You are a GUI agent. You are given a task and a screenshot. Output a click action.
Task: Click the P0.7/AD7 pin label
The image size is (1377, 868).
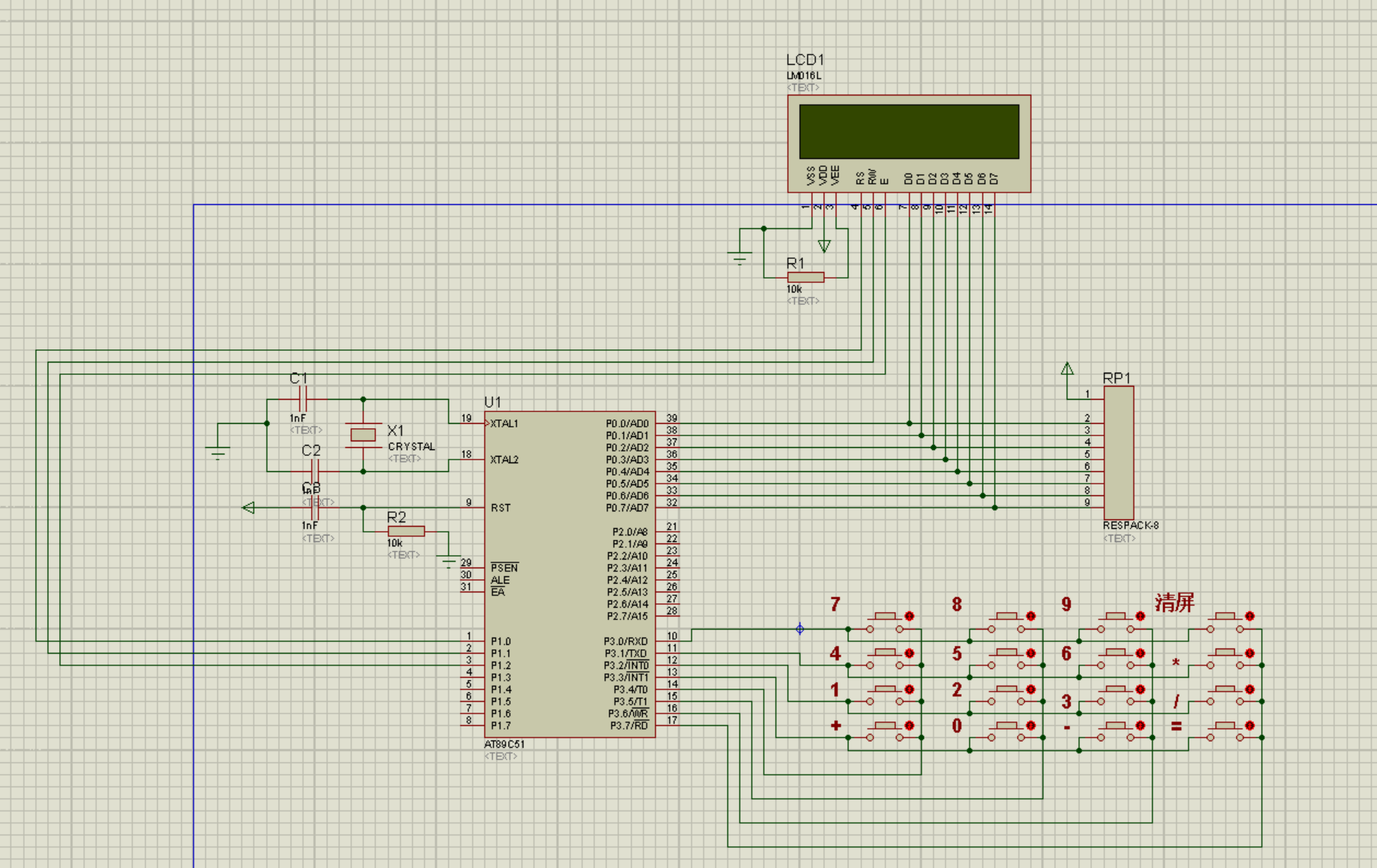pyautogui.click(x=627, y=508)
